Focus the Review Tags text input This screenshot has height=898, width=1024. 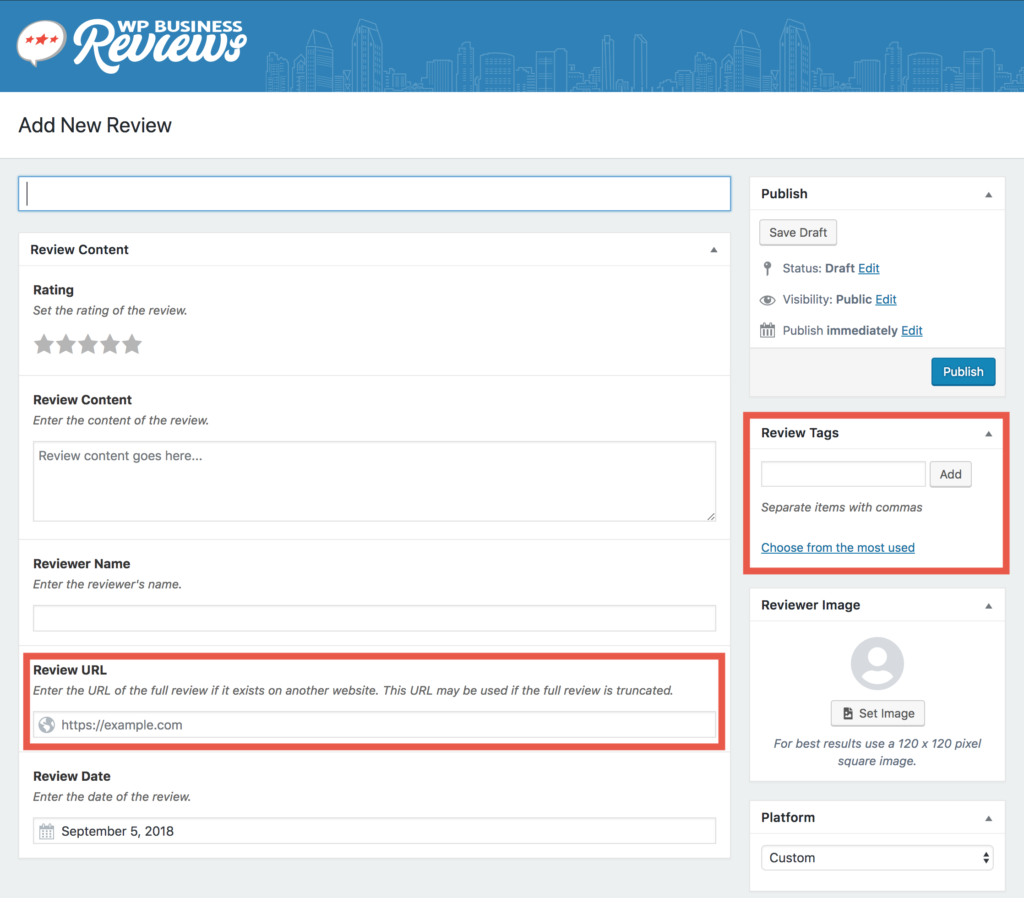point(844,474)
